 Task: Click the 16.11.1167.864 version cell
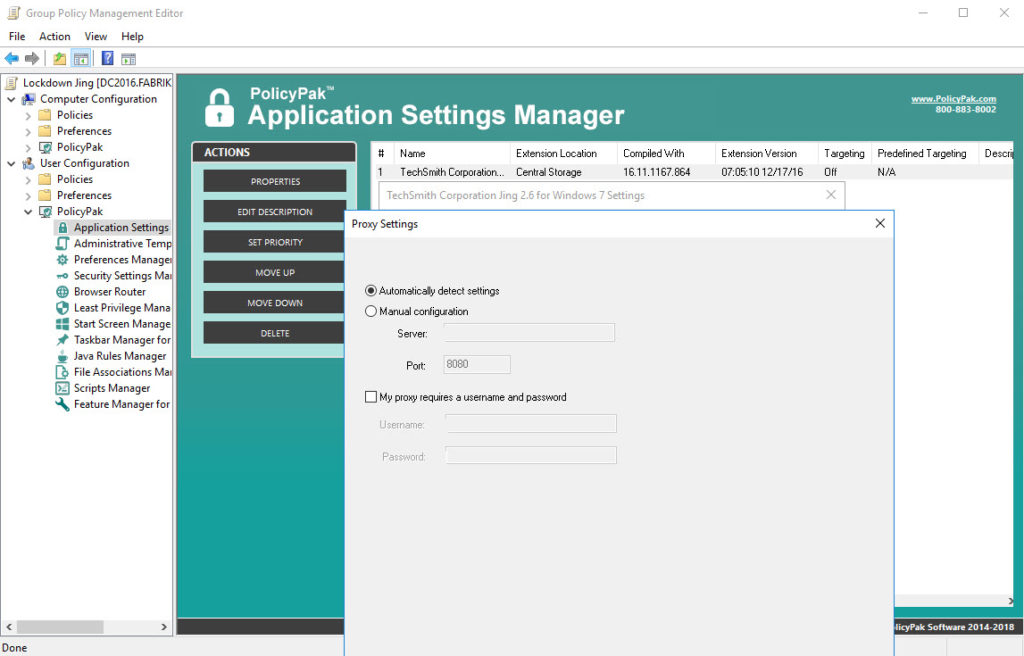[656, 172]
